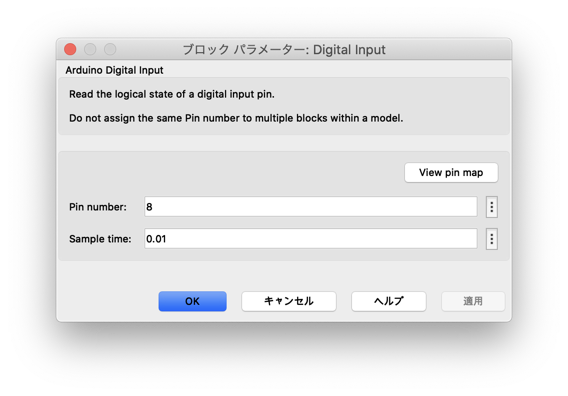
Task: Click the 'Do not assign the same Pin' warning text
Action: coord(236,118)
